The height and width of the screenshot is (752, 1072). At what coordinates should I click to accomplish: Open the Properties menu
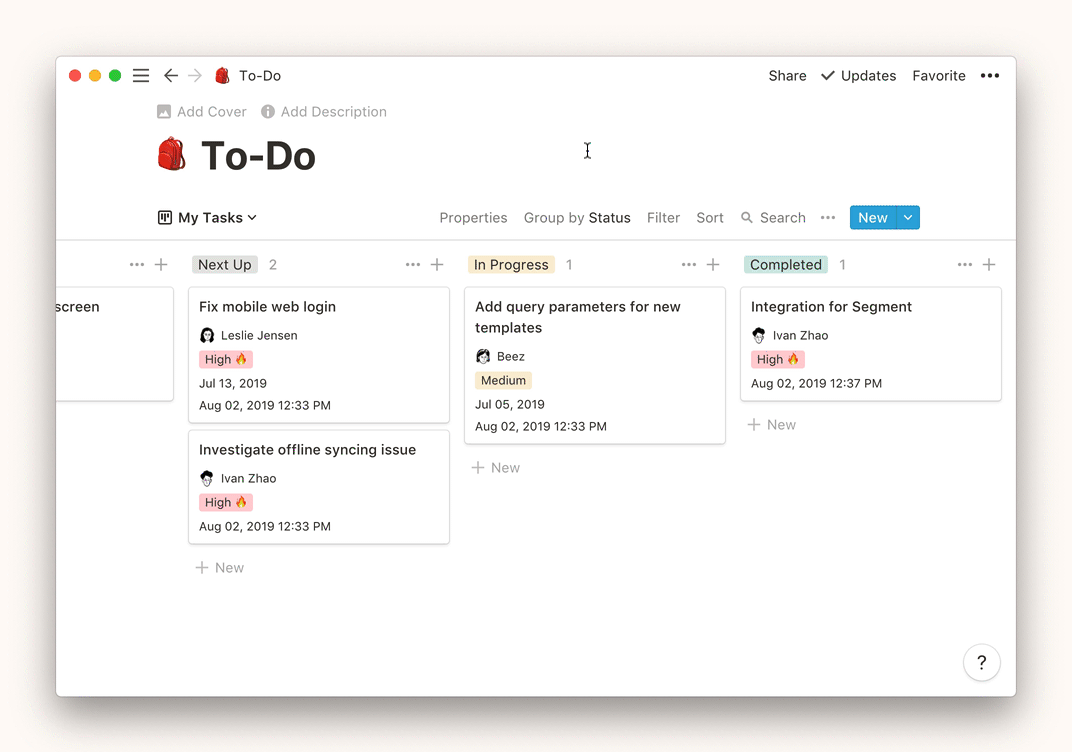pos(473,218)
